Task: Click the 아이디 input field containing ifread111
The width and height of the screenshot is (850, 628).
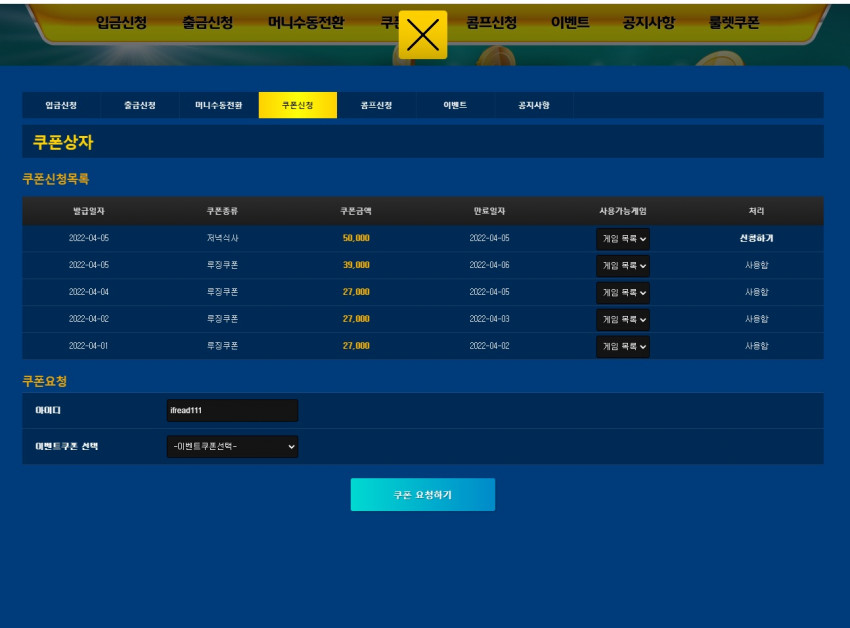Action: click(x=233, y=411)
